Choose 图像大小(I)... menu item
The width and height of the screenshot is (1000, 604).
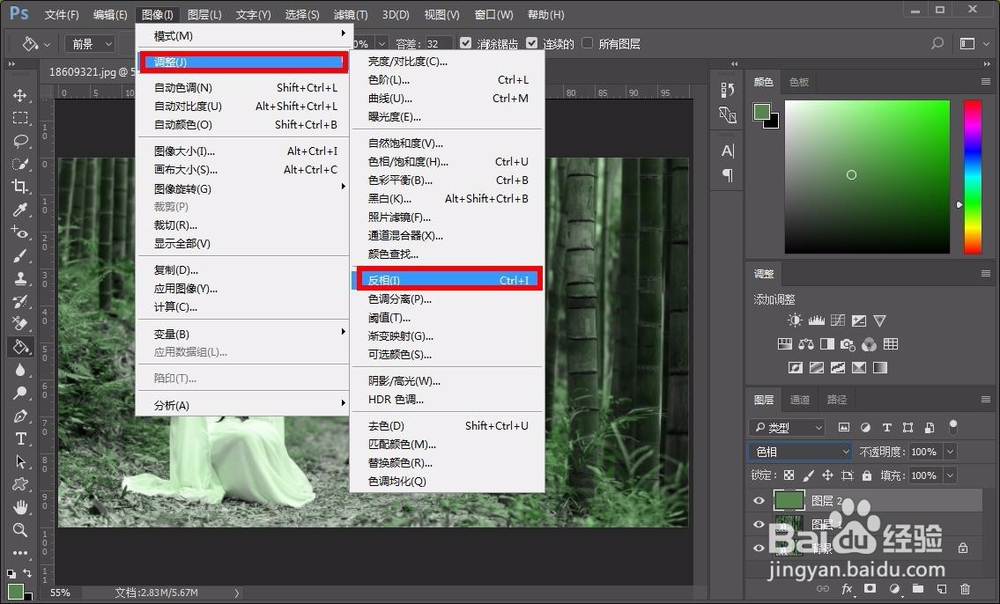click(242, 151)
